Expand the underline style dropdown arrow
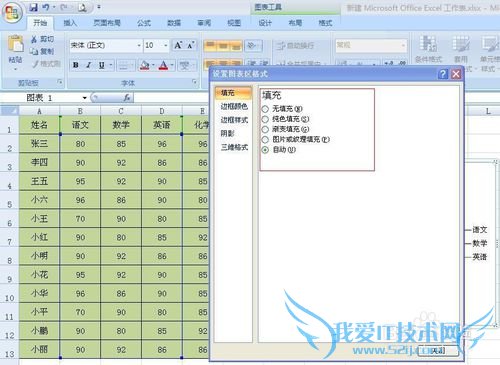Viewport: 500px width, 365px height. pos(111,65)
